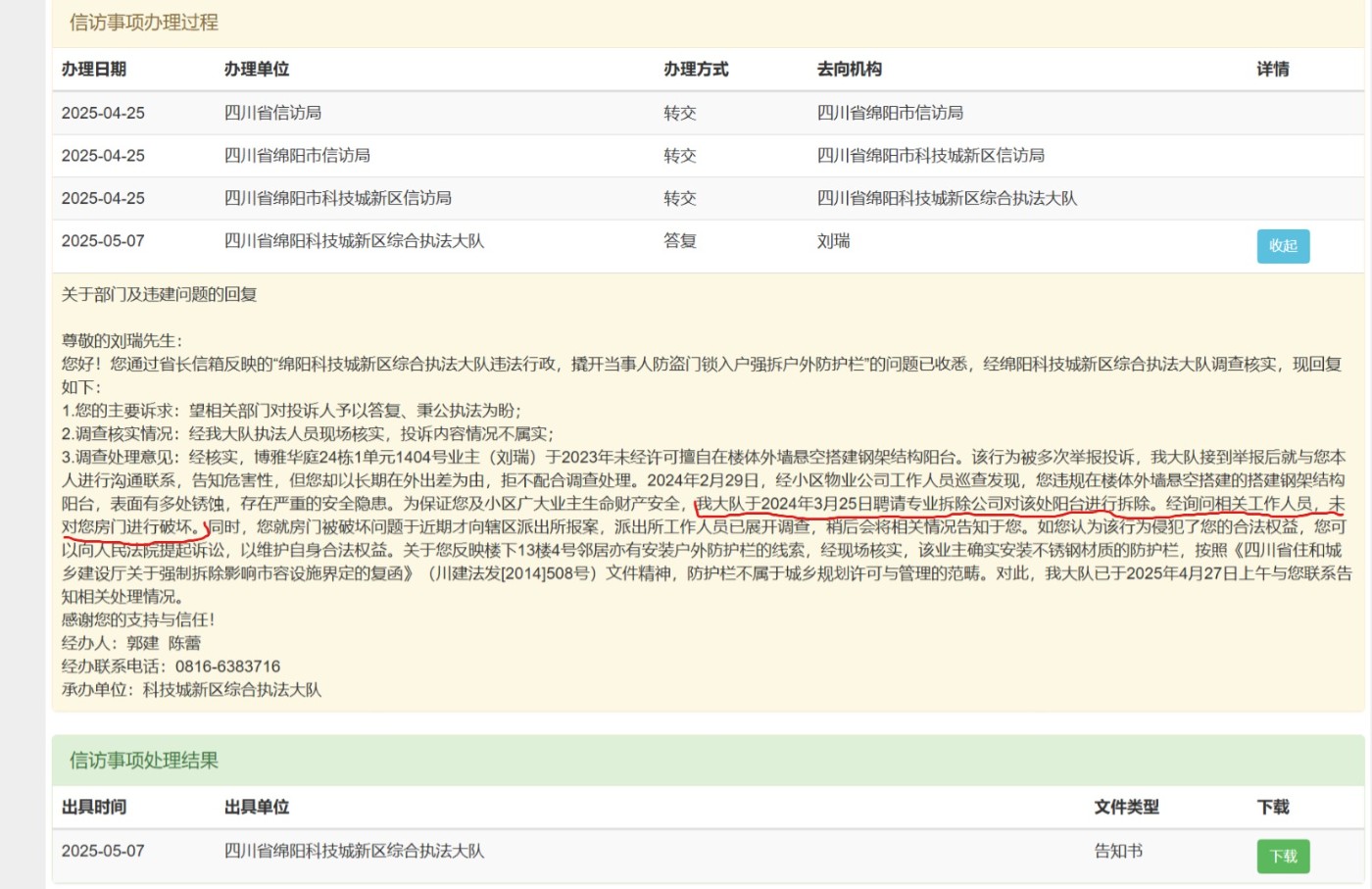
Task: Select the 办理日期 column header
Action: click(x=94, y=70)
